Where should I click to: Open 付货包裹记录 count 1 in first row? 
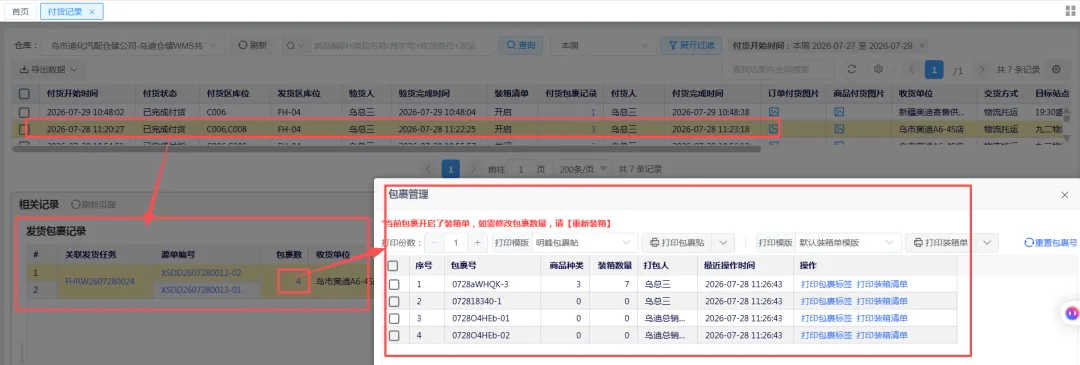593,112
